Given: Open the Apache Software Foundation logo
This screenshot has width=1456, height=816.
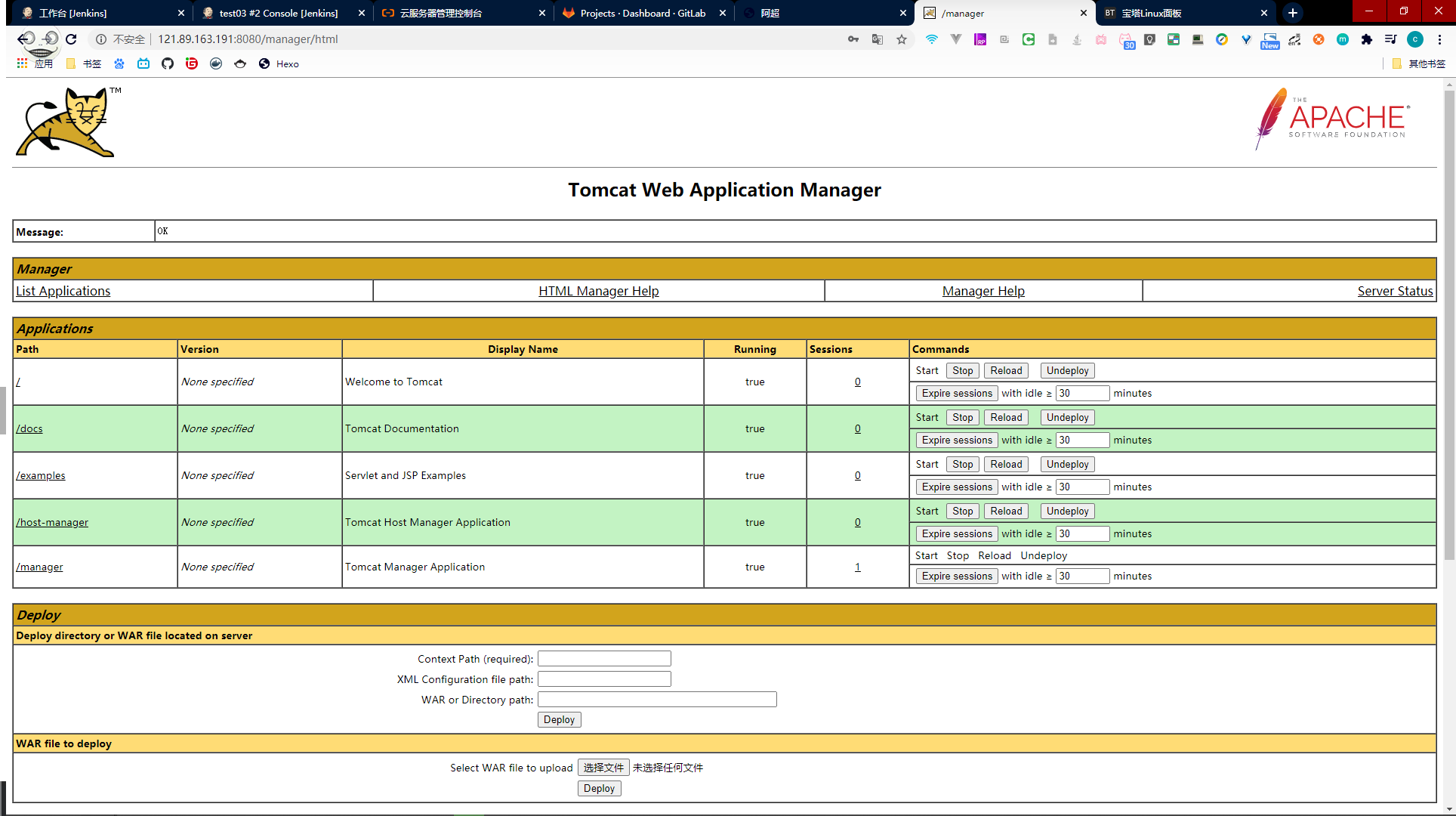Looking at the screenshot, I should pos(1332,119).
